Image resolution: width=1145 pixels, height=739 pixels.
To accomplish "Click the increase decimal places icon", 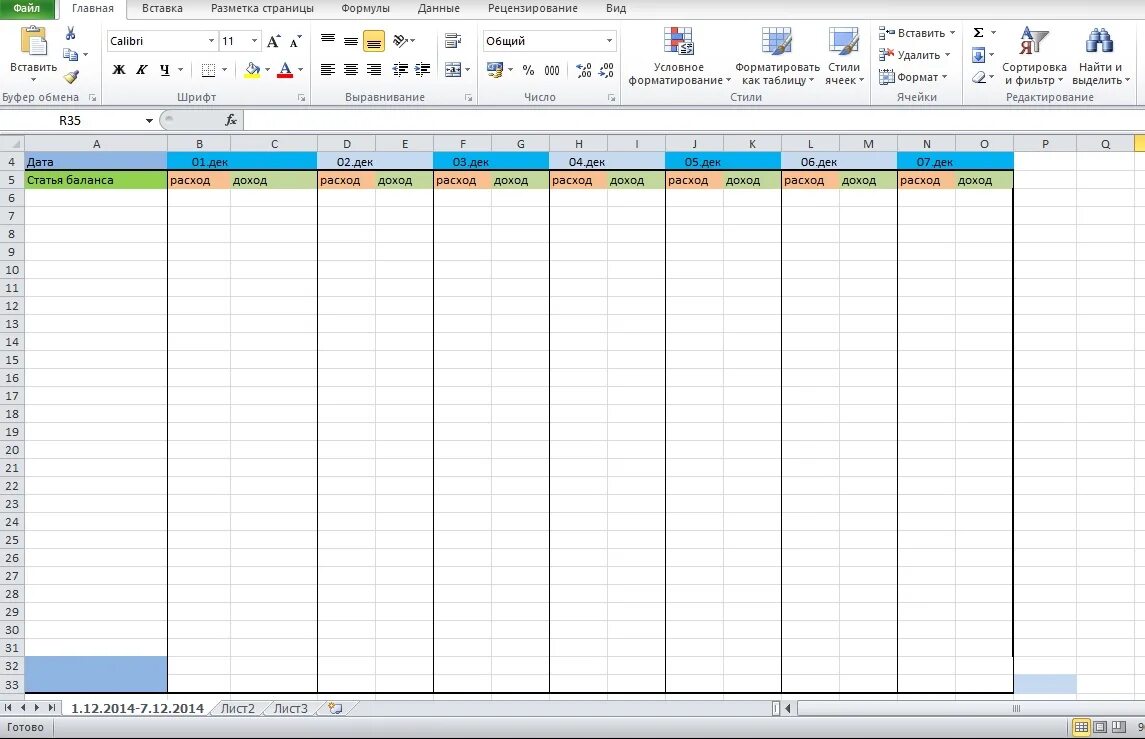I will 583,70.
